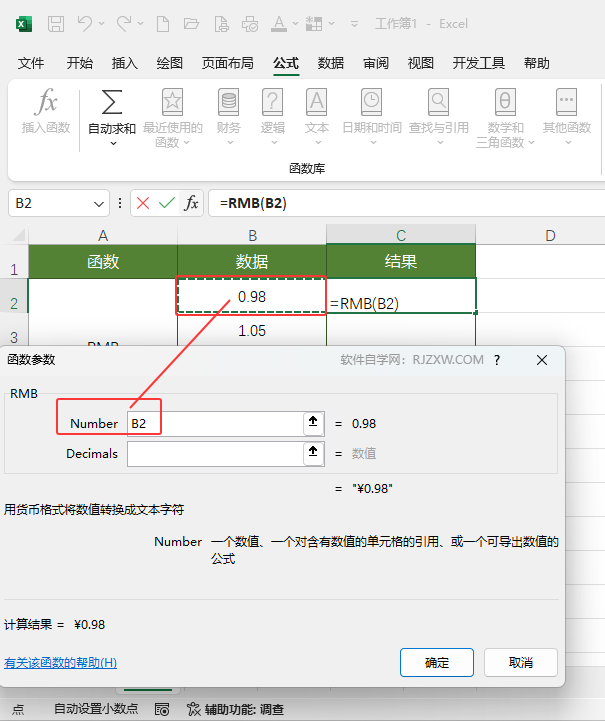The width and height of the screenshot is (605, 721).
Task: Collapse dialog via Decimals range selector arrow
Action: (313, 454)
